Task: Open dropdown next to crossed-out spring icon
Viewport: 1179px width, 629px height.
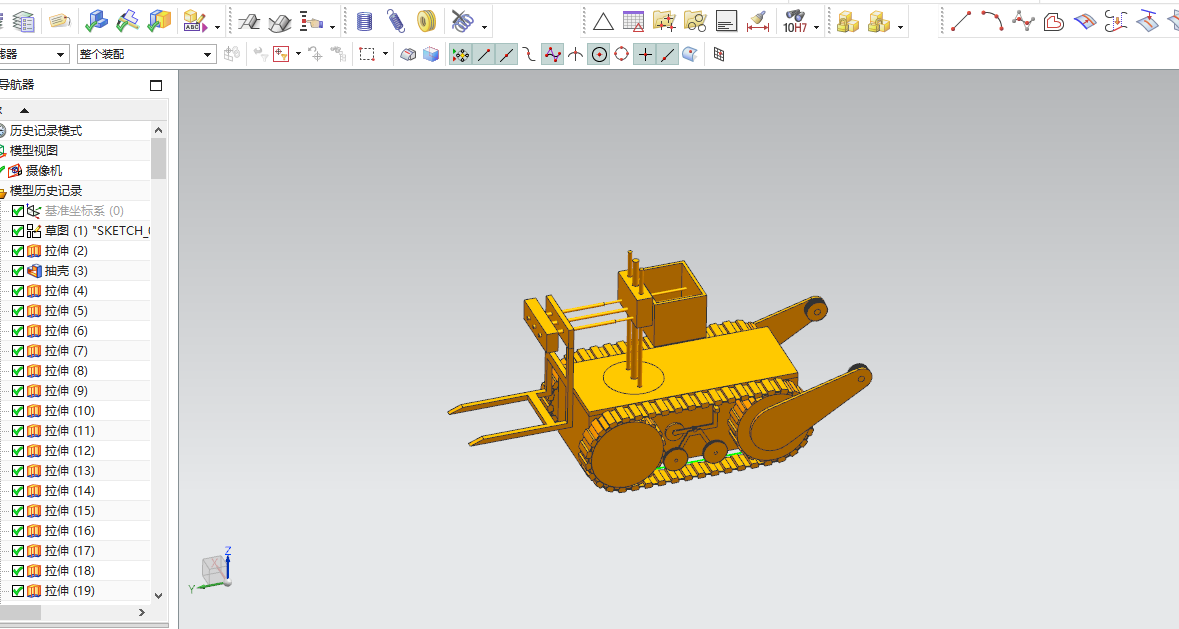Action: pyautogui.click(x=484, y=27)
